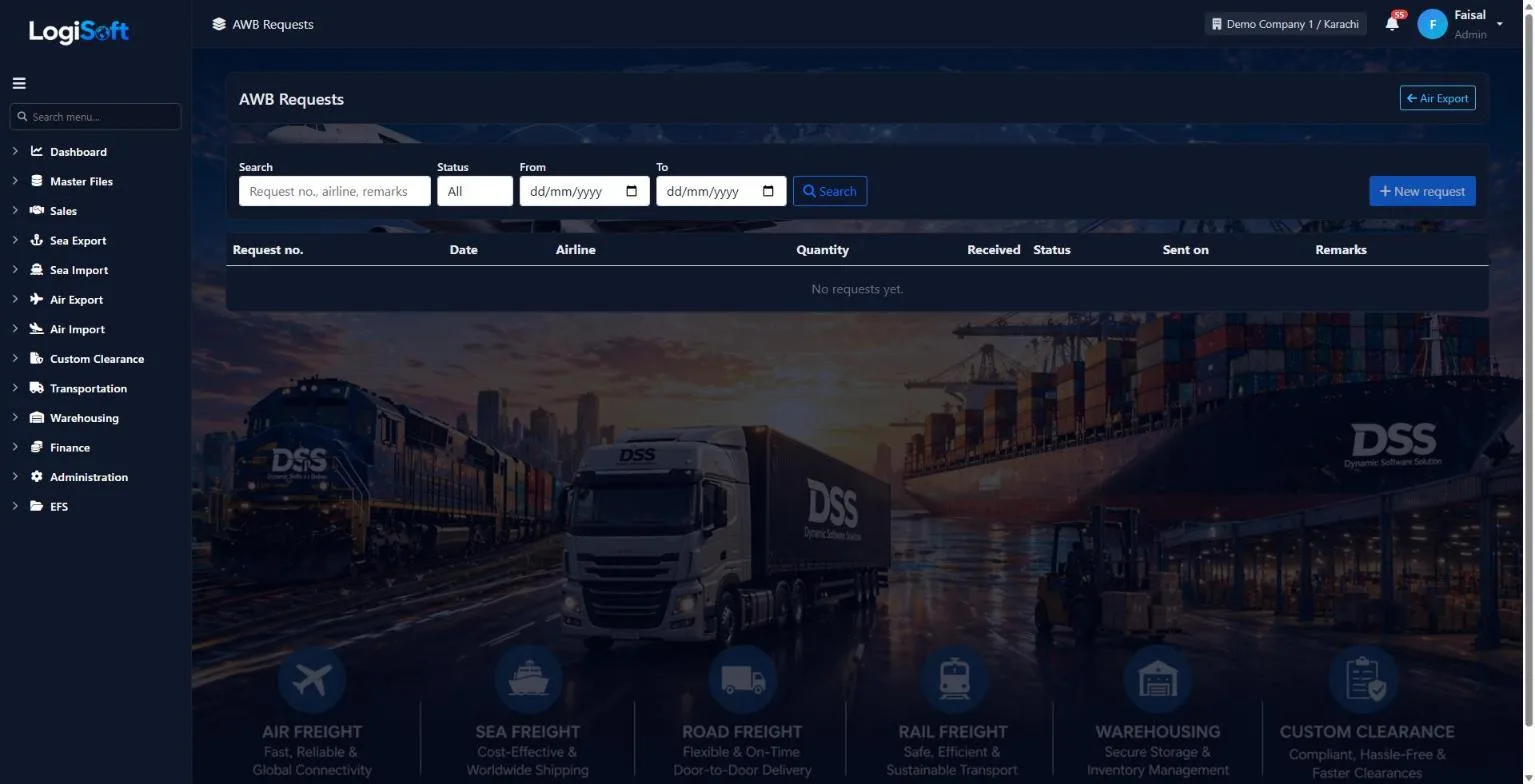The width and height of the screenshot is (1535, 784).
Task: Open the Status filter dropdown
Action: click(x=475, y=191)
